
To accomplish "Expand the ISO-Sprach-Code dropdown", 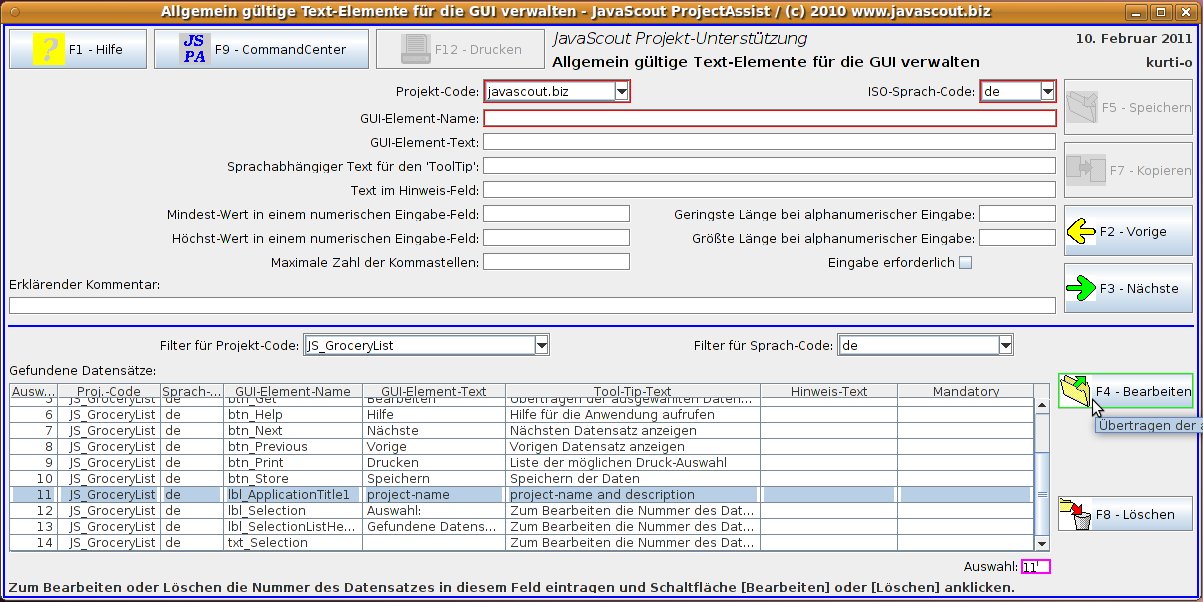I will 1047,92.
